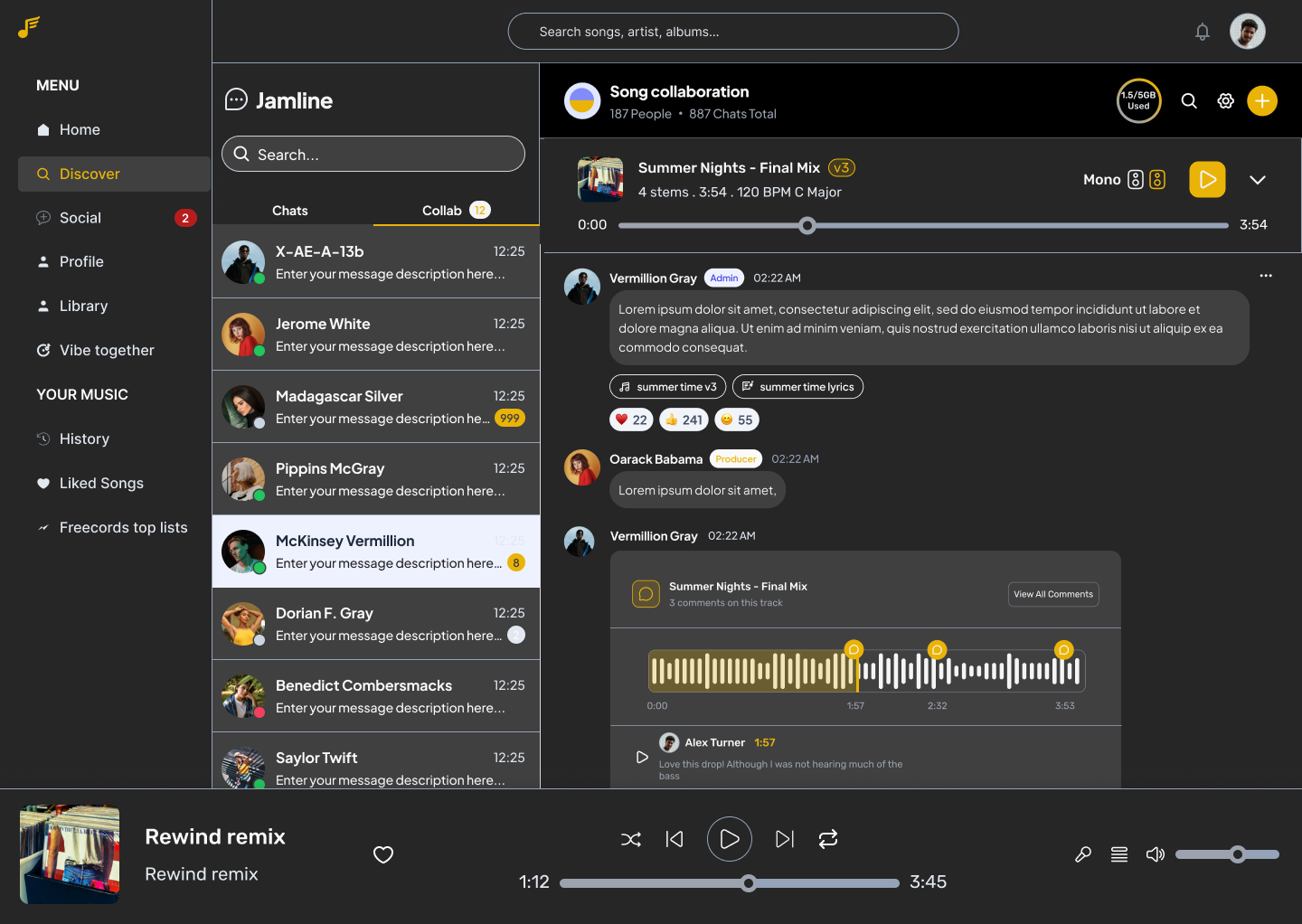Viewport: 1302px width, 924px height.
Task: Click Song collaboration group avatar
Action: coord(582,101)
